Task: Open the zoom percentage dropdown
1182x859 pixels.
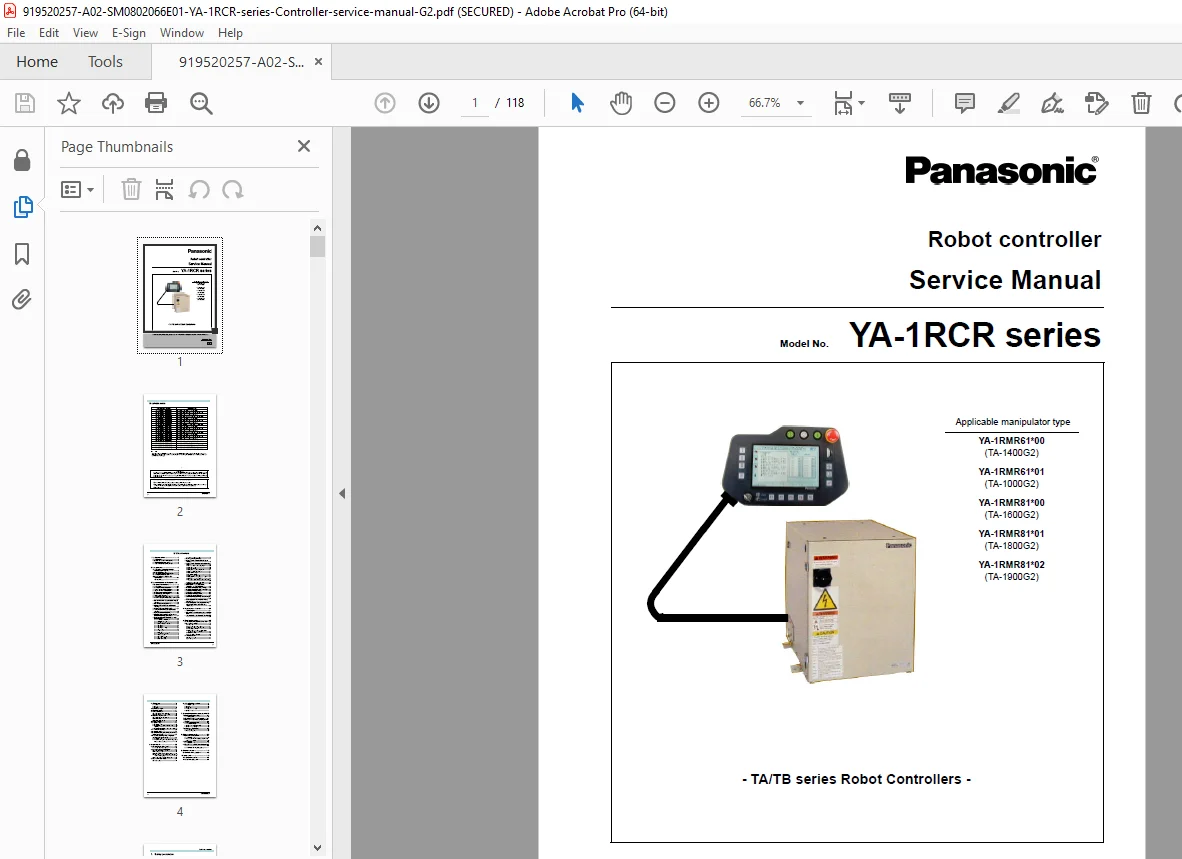Action: (x=801, y=103)
